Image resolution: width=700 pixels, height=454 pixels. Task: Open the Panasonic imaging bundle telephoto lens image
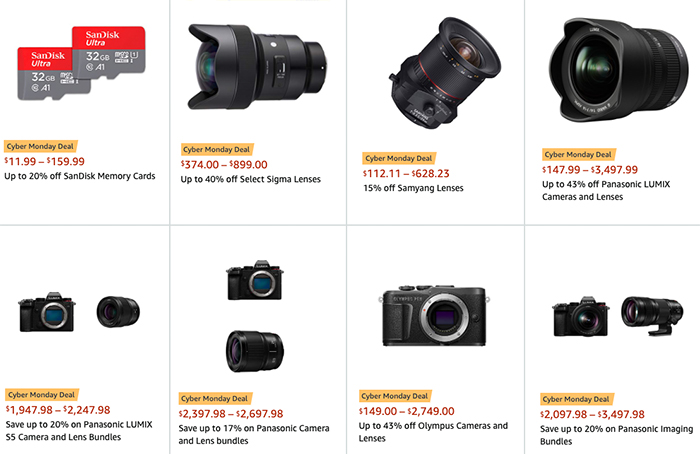(x=618, y=316)
